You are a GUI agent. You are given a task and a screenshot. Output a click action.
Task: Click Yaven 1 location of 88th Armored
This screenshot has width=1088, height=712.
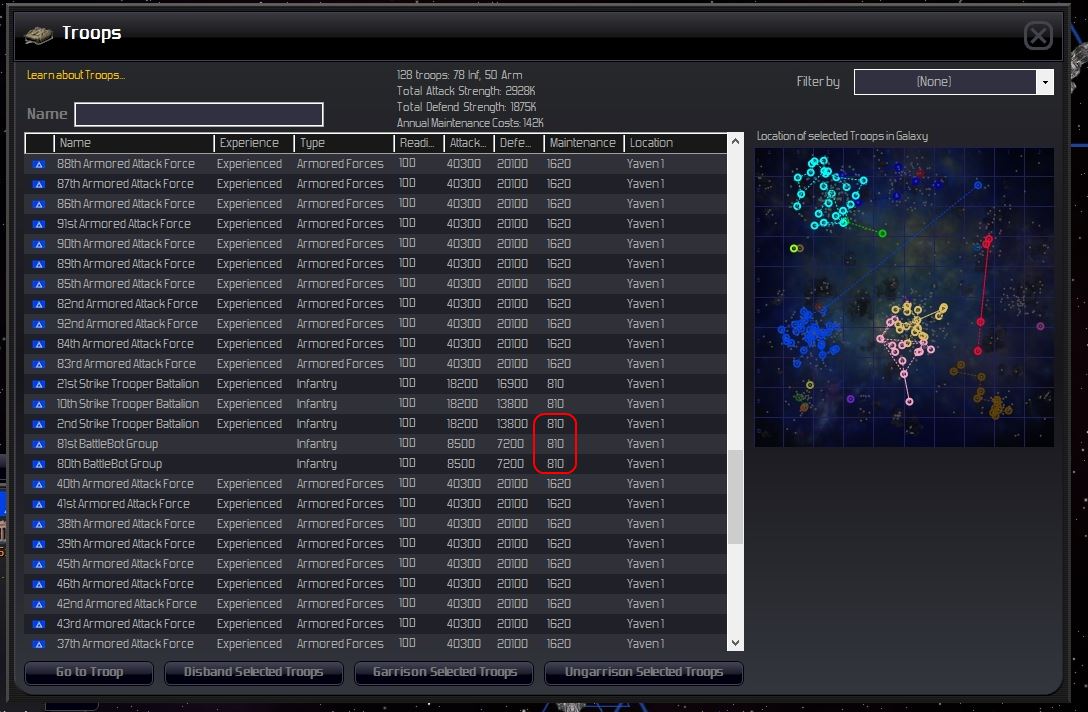coord(645,164)
